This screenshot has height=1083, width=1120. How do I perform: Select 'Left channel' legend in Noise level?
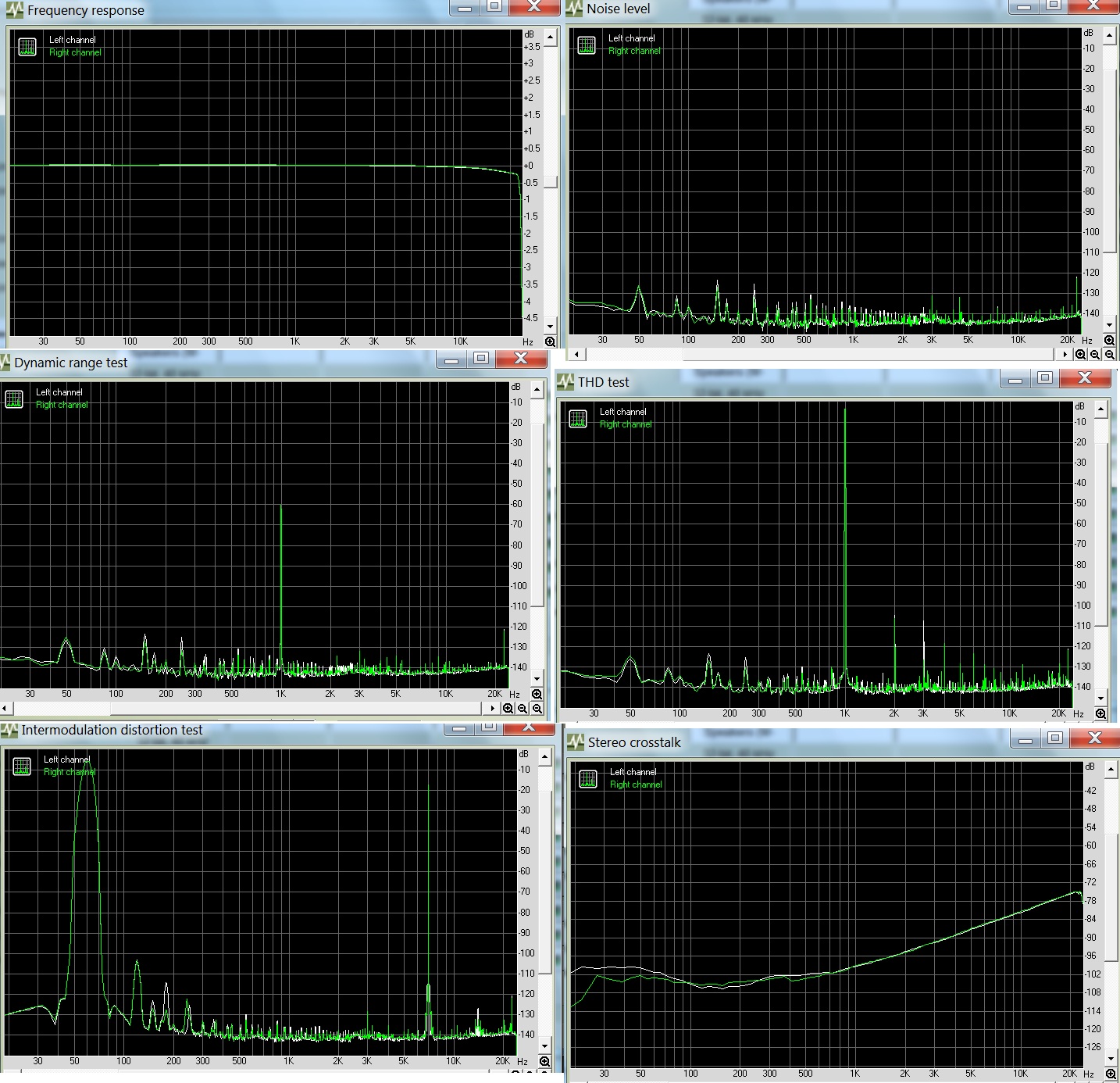pos(632,38)
